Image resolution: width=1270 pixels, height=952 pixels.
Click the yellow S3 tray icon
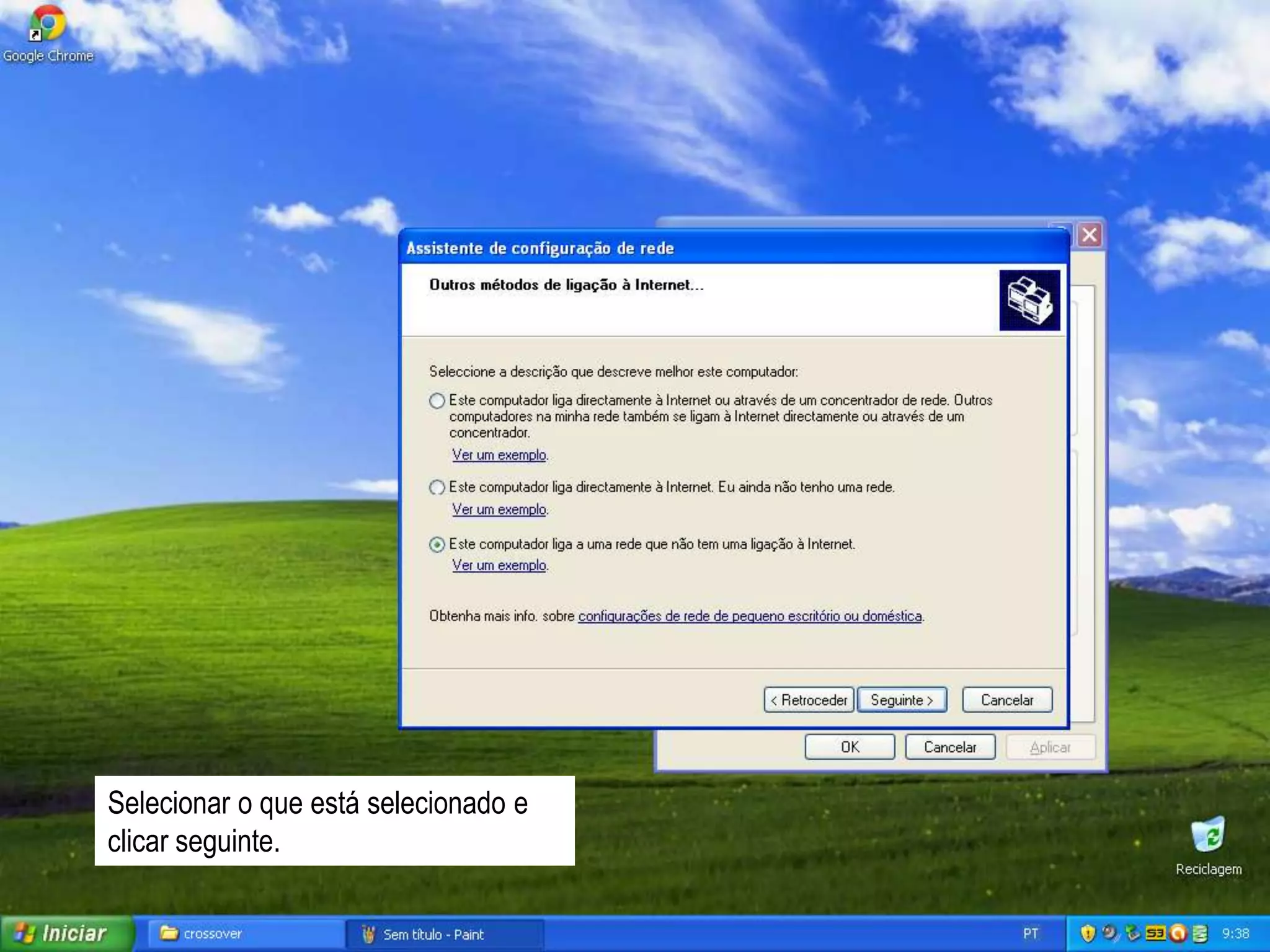[x=1155, y=933]
